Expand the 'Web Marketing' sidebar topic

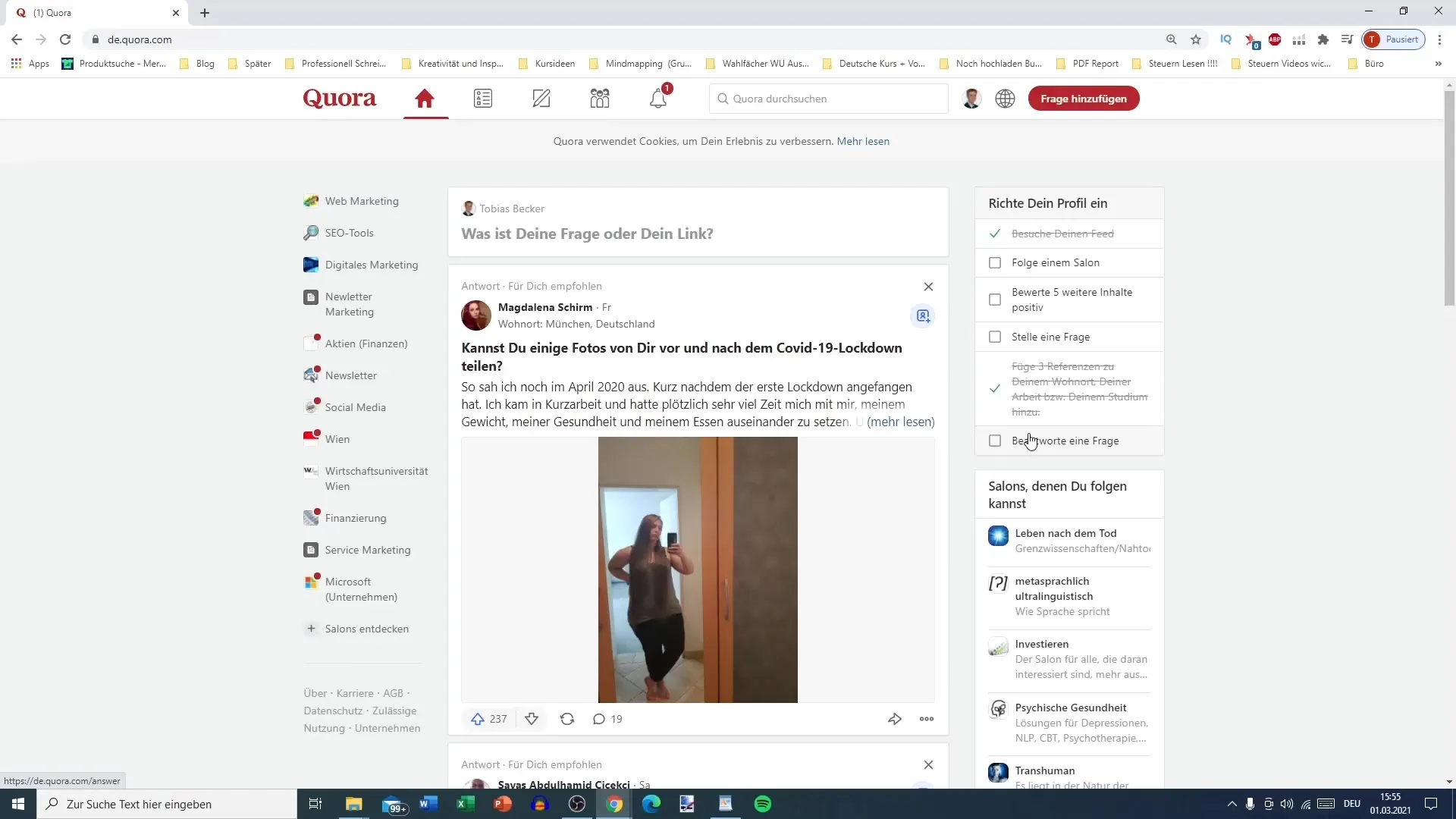click(362, 200)
